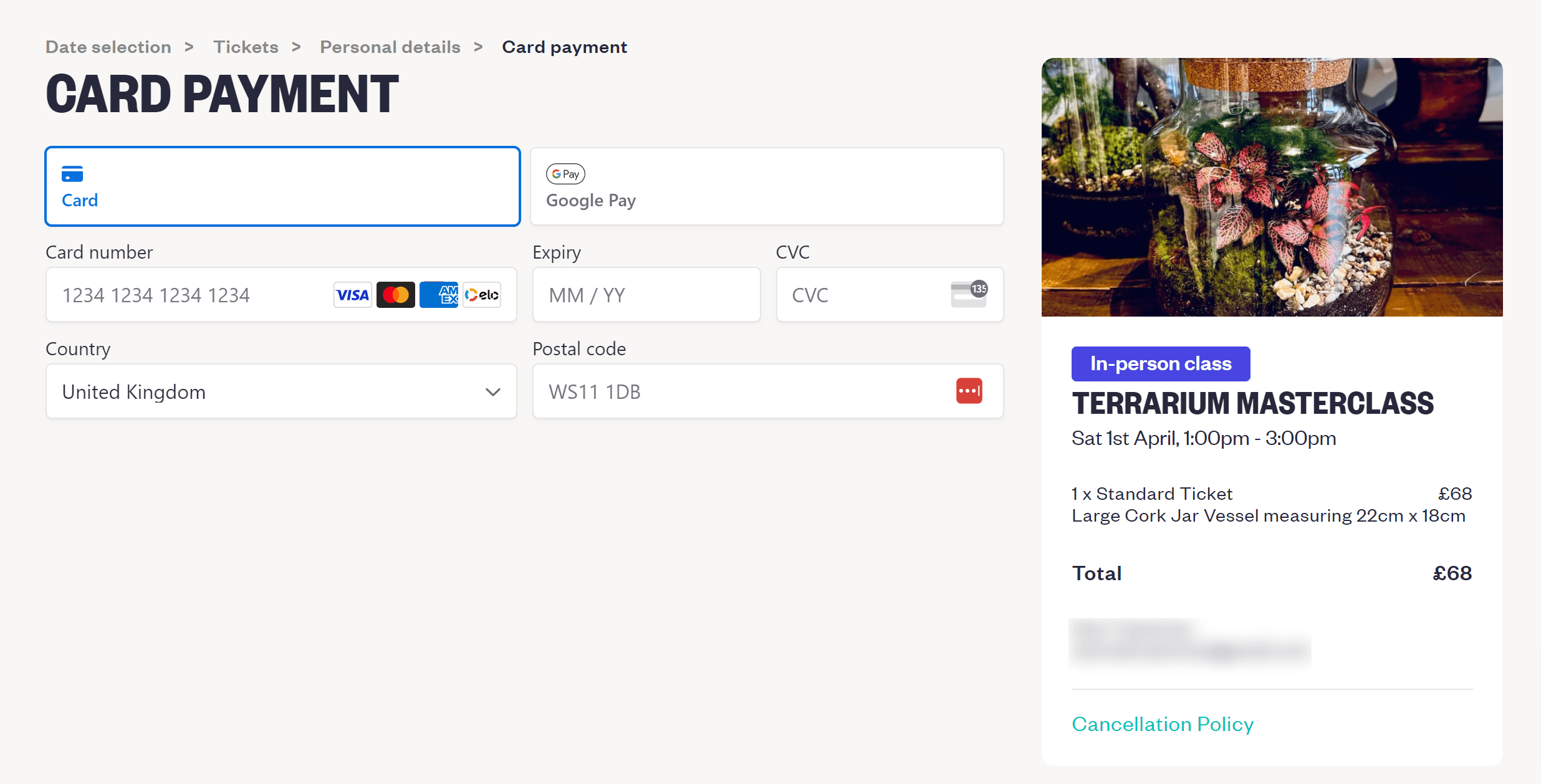Return to the Tickets step
This screenshot has height=784, width=1541.
coord(246,47)
